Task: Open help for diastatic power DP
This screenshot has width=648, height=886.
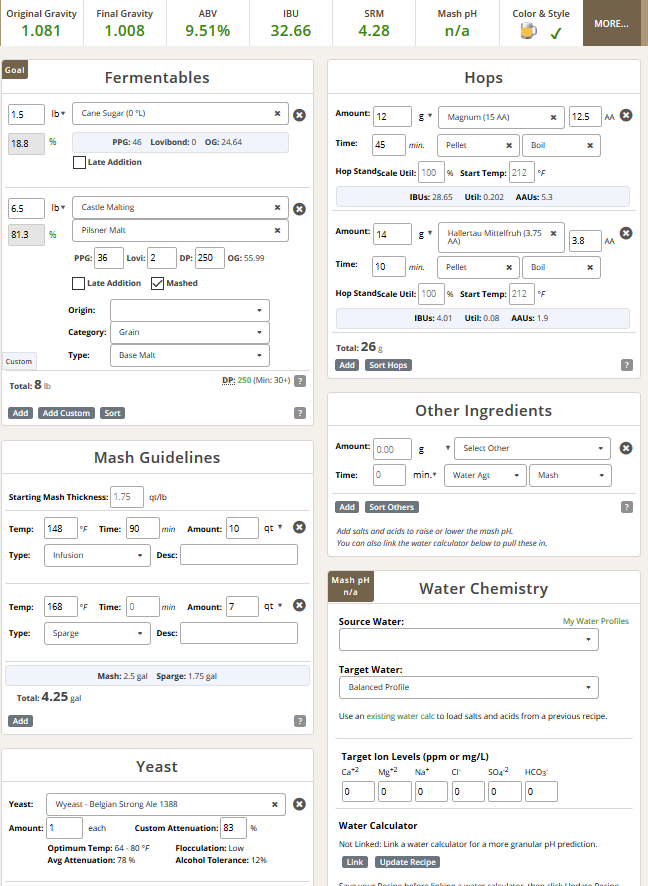Action: click(x=301, y=381)
